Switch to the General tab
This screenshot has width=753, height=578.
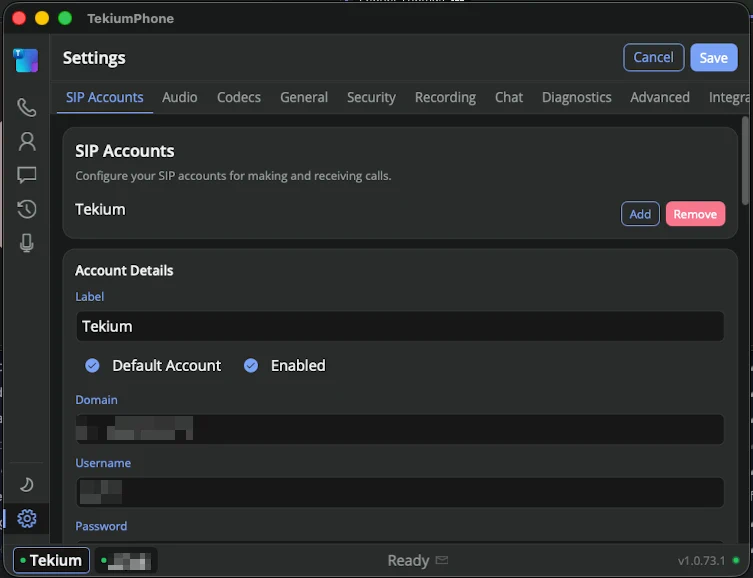pyautogui.click(x=304, y=97)
